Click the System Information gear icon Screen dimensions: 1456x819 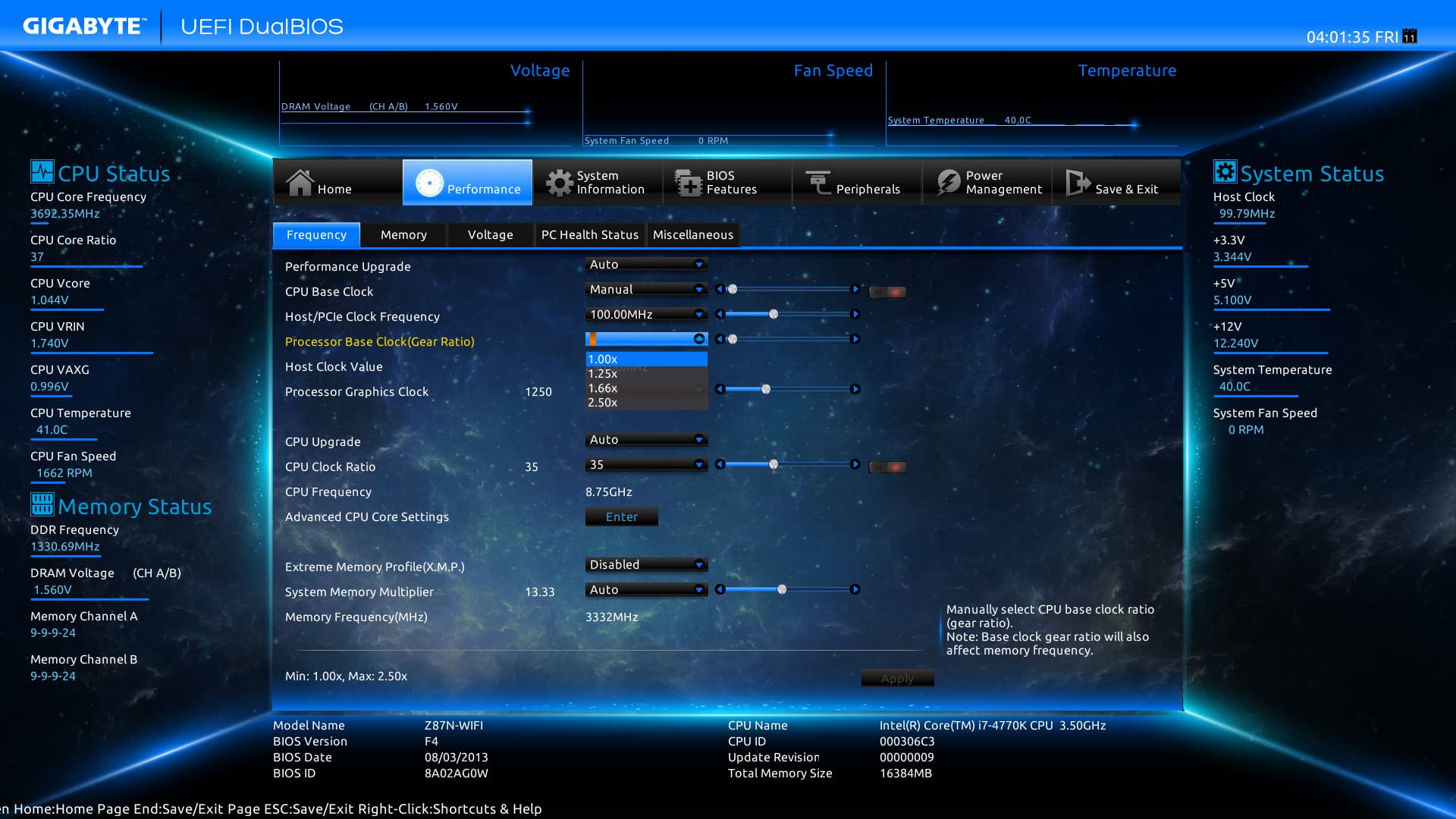(560, 183)
